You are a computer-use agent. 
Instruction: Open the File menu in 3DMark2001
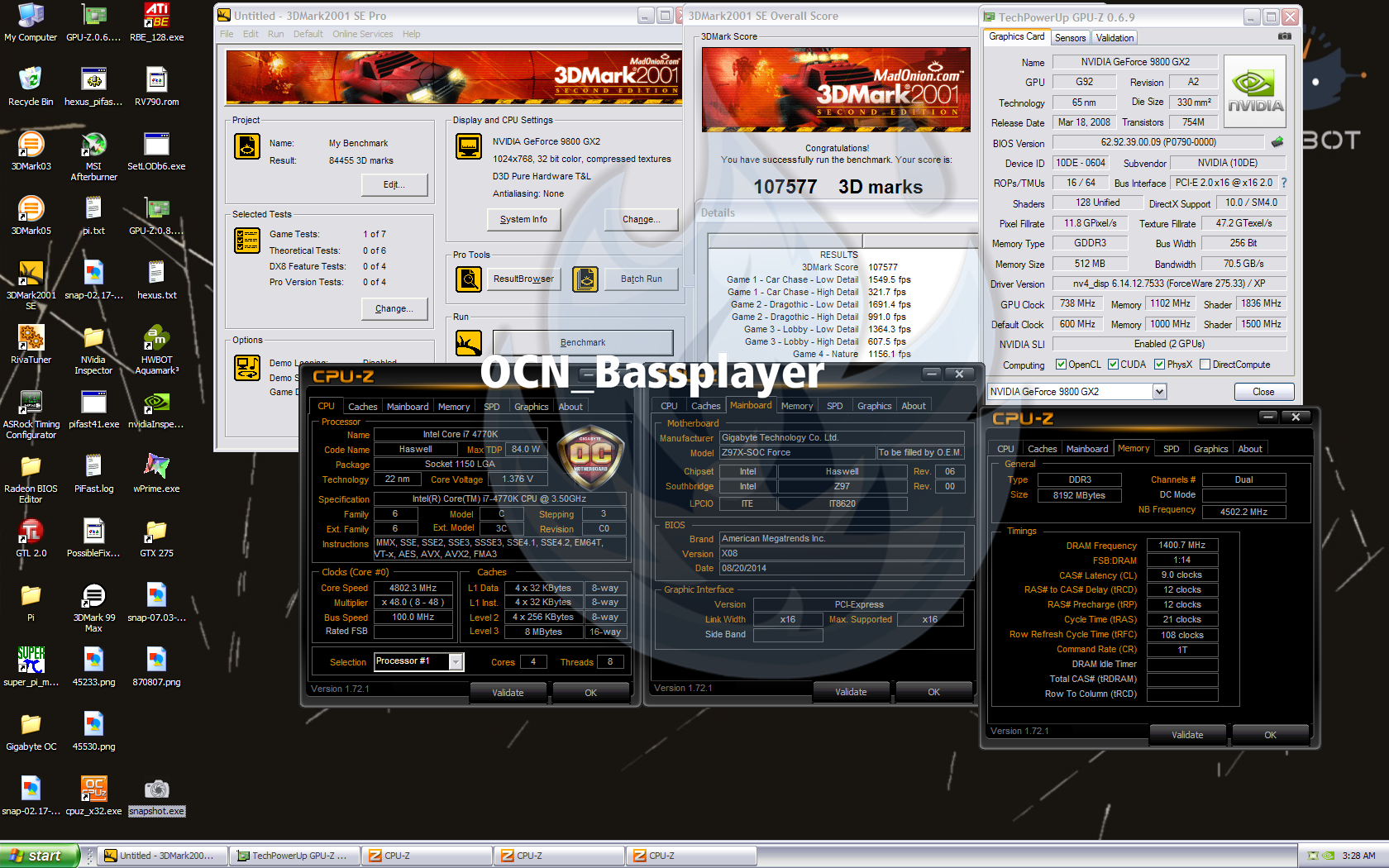[x=227, y=34]
